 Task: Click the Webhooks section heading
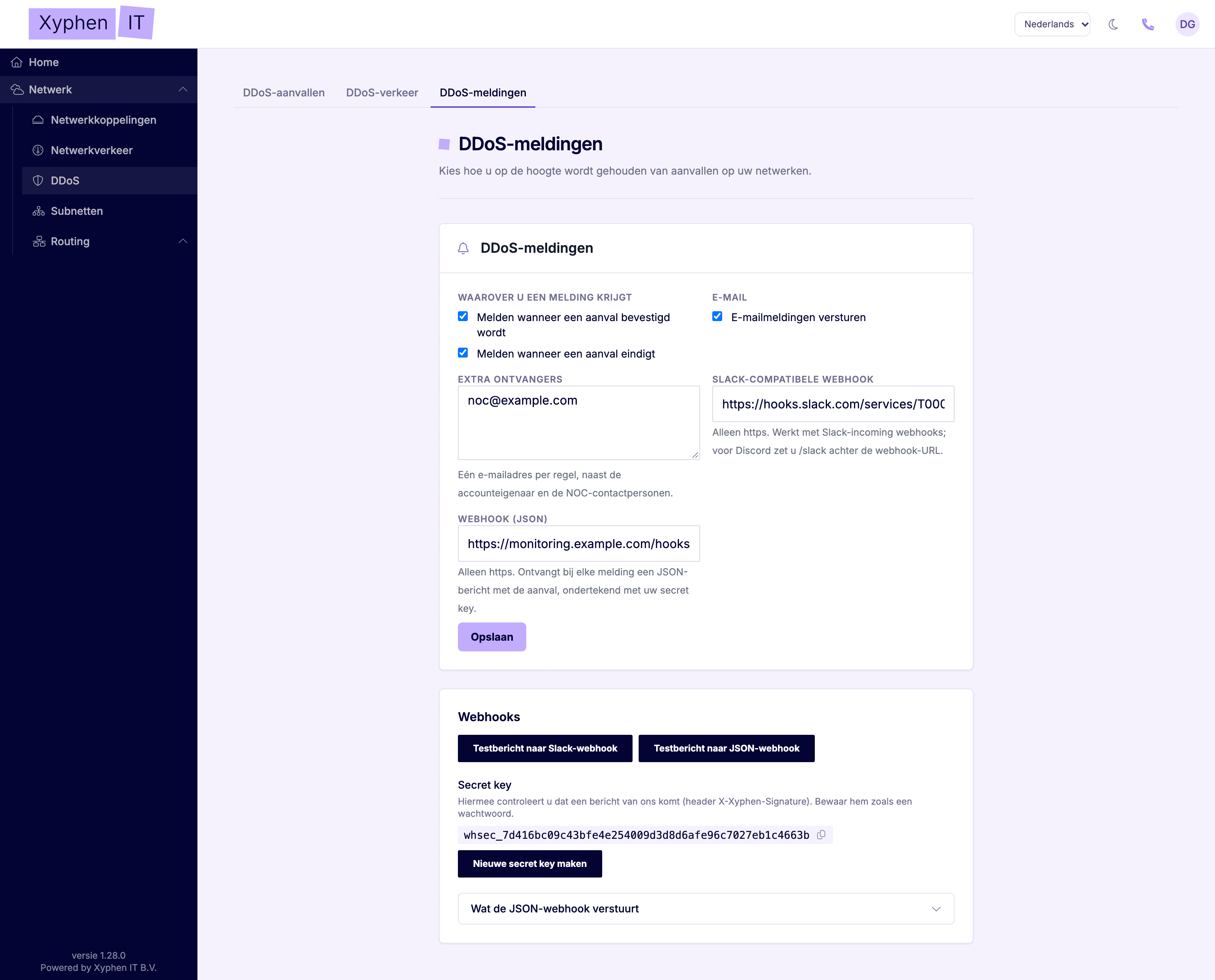pyautogui.click(x=489, y=717)
